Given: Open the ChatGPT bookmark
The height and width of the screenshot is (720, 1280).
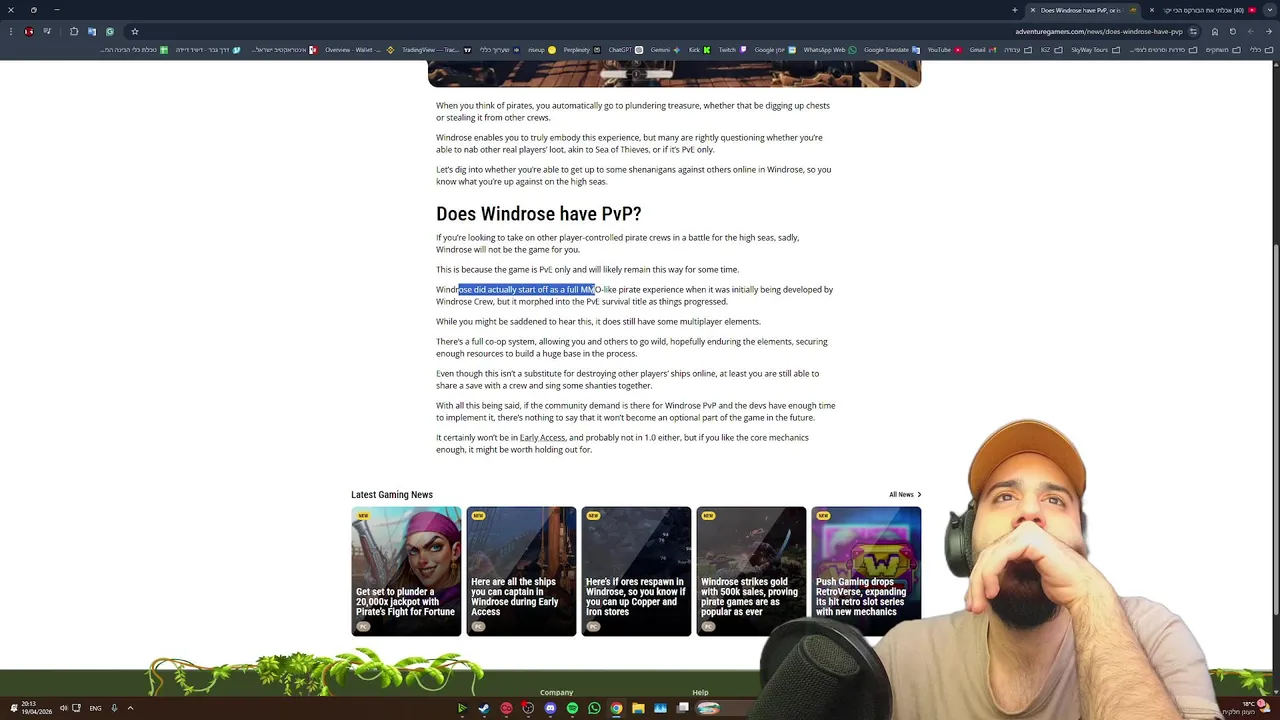Looking at the screenshot, I should 624,50.
